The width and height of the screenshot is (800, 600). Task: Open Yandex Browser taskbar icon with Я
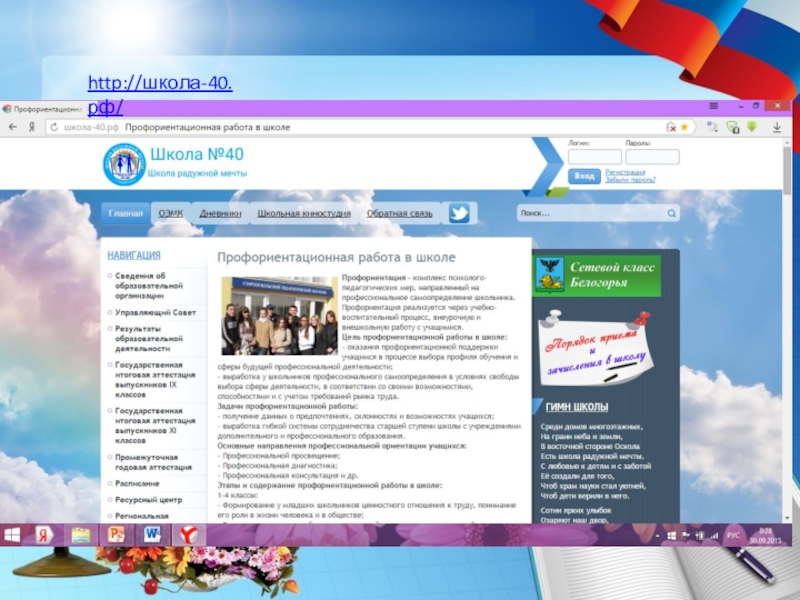[x=44, y=535]
